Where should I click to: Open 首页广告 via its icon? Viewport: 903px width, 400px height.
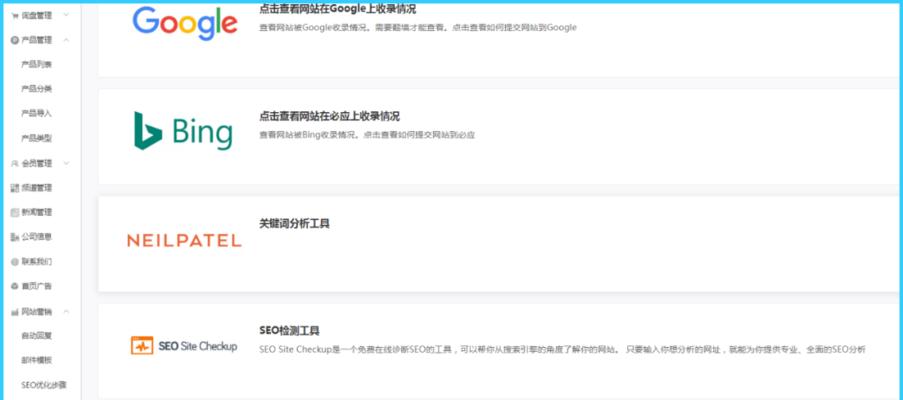pos(15,286)
